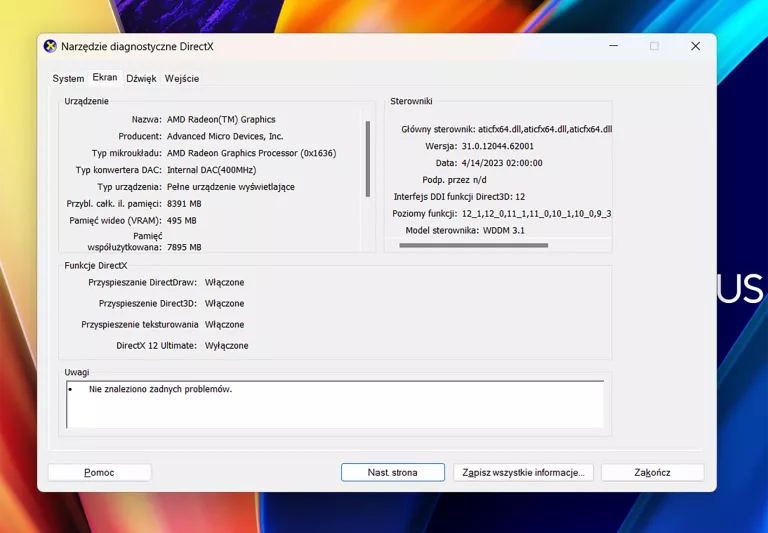Click the Uwagi group label
This screenshot has width=768, height=533.
point(76,372)
